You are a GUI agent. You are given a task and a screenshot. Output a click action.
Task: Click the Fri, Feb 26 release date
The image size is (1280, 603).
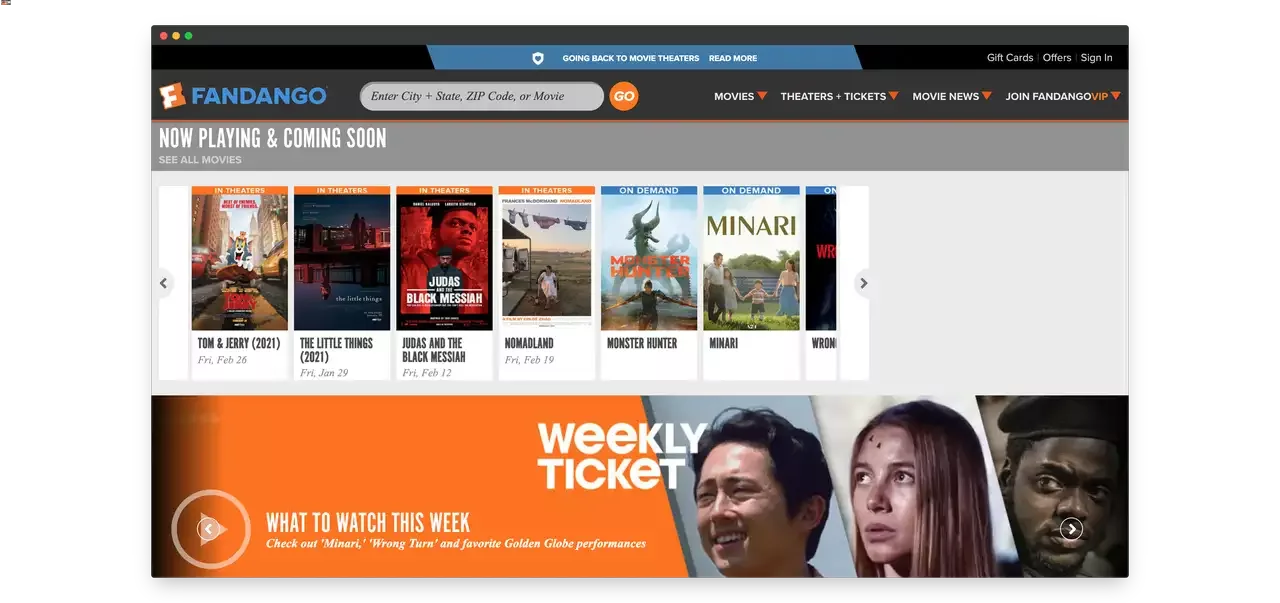(222, 360)
